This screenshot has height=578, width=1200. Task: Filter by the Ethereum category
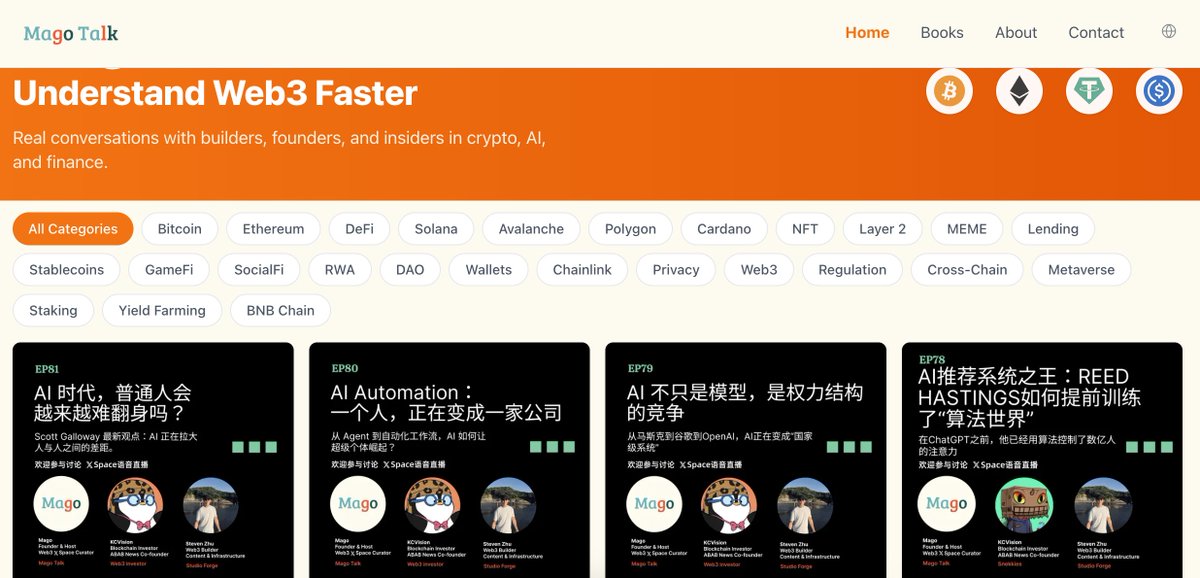(x=273, y=229)
